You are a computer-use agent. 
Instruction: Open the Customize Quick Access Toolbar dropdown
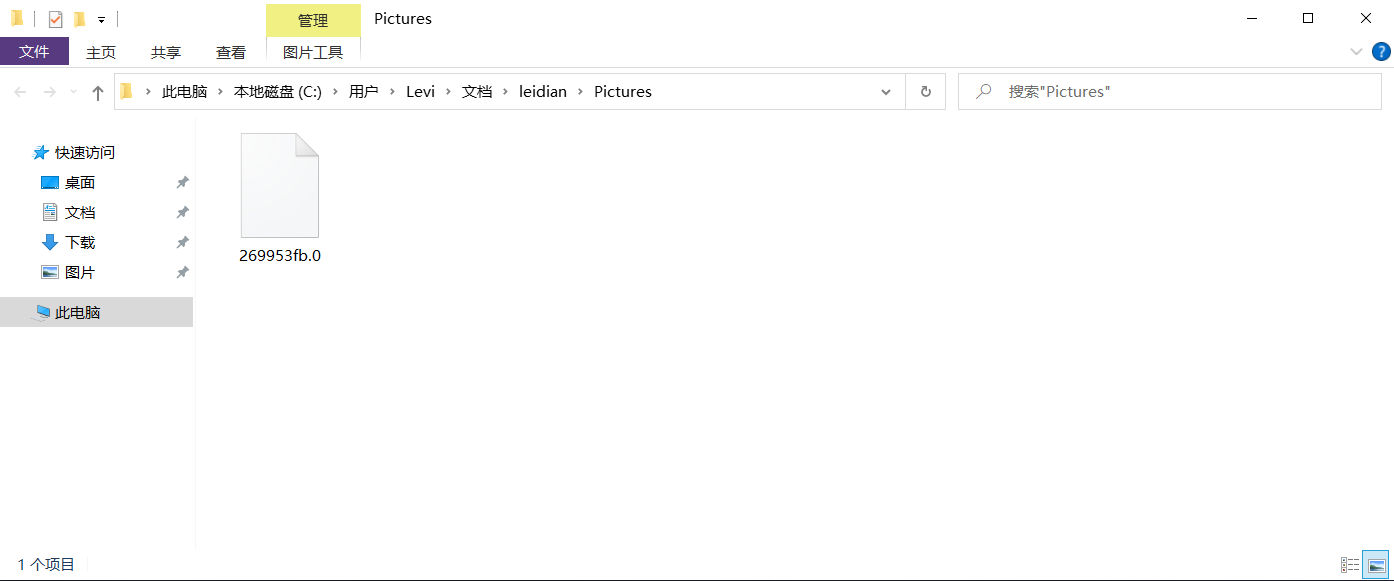coord(101,20)
